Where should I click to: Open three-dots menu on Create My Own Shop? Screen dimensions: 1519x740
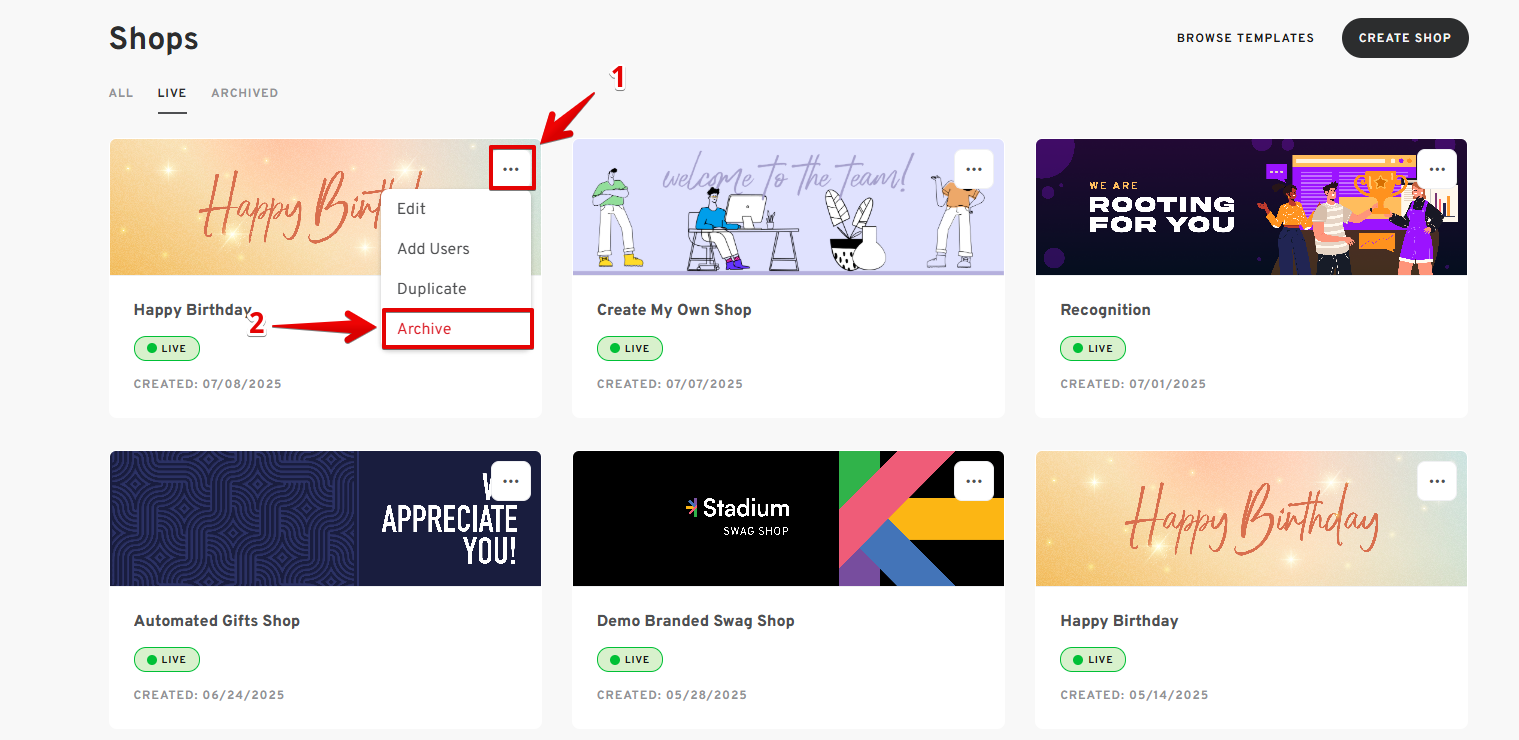[974, 169]
